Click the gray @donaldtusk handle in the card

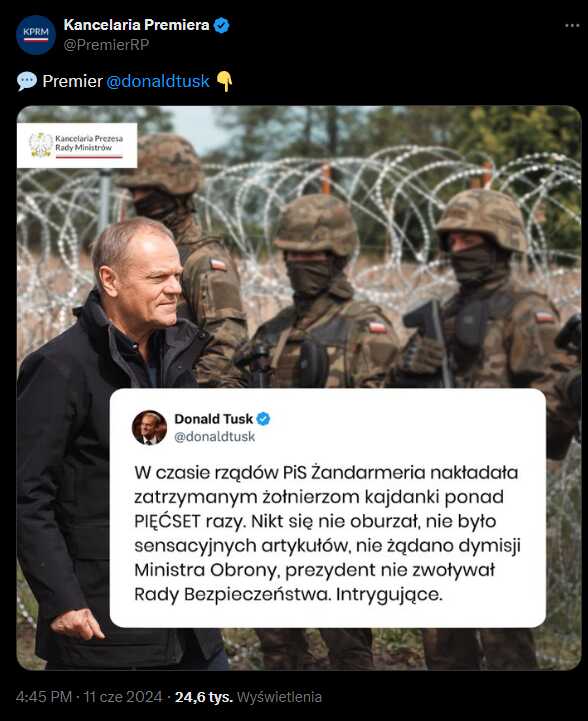pos(215,437)
